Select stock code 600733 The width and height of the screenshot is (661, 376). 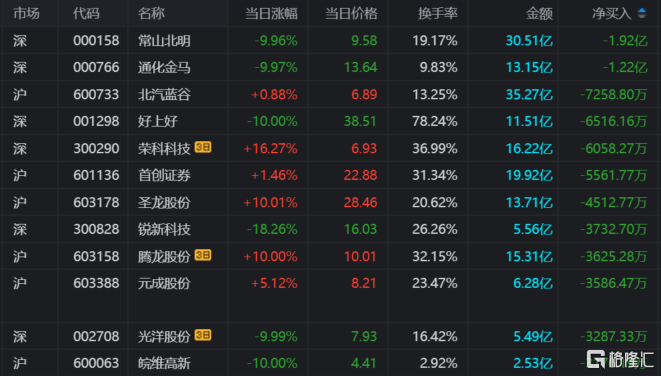[x=96, y=94]
